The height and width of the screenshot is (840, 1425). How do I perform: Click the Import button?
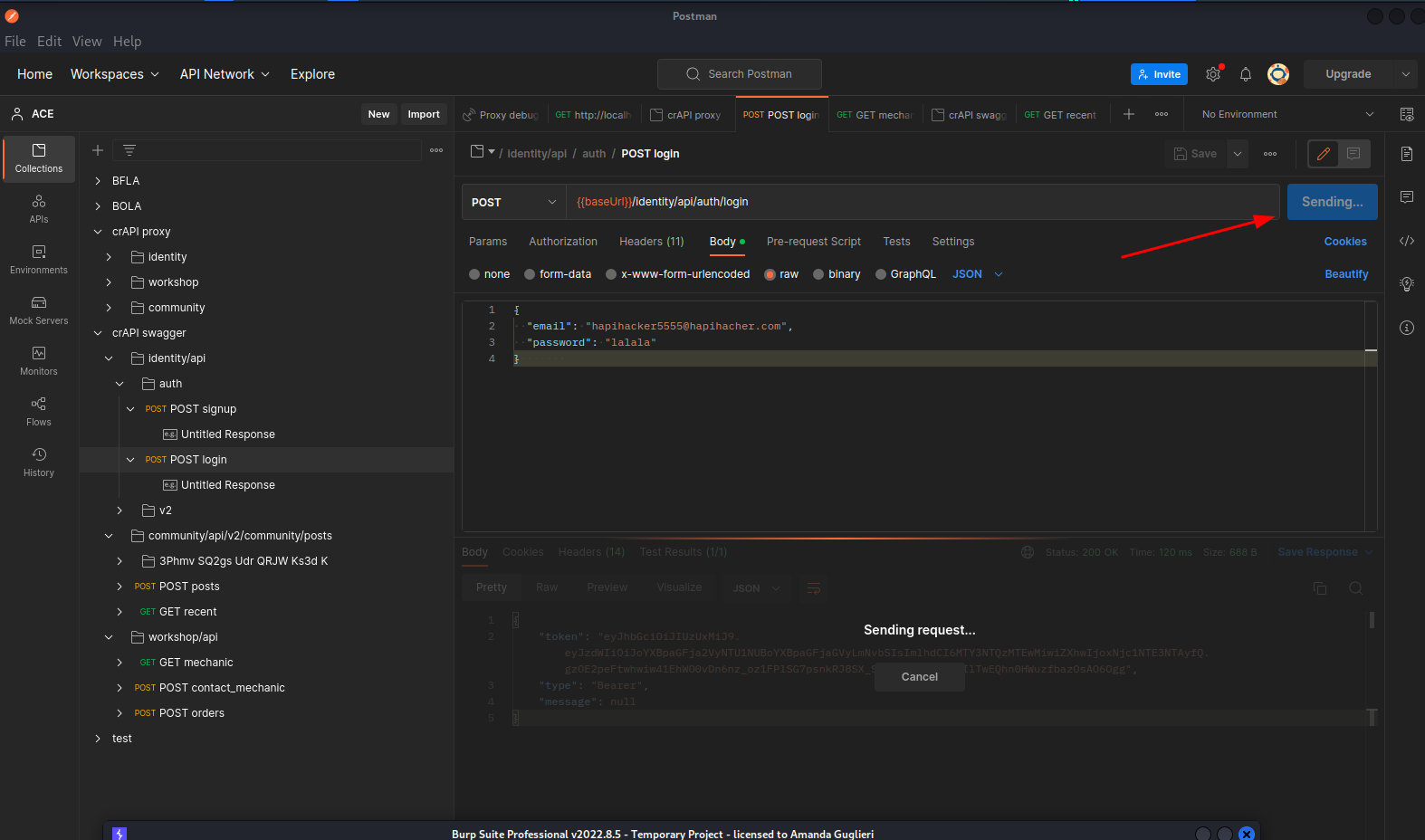(x=424, y=114)
